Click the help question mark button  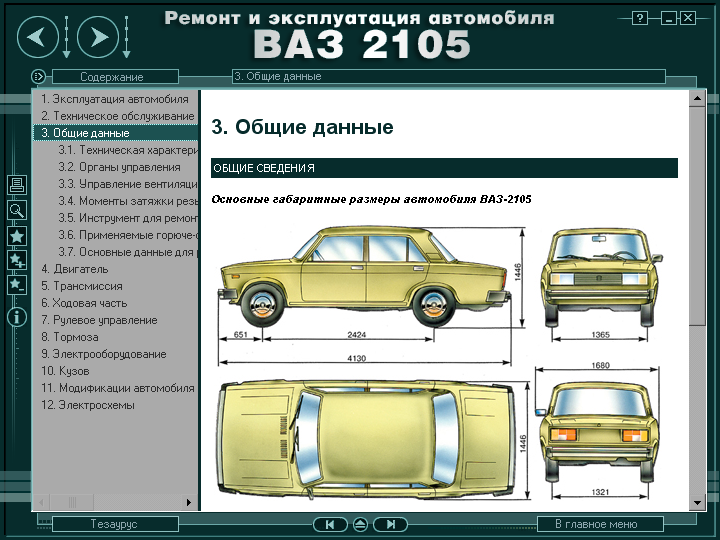pos(640,18)
